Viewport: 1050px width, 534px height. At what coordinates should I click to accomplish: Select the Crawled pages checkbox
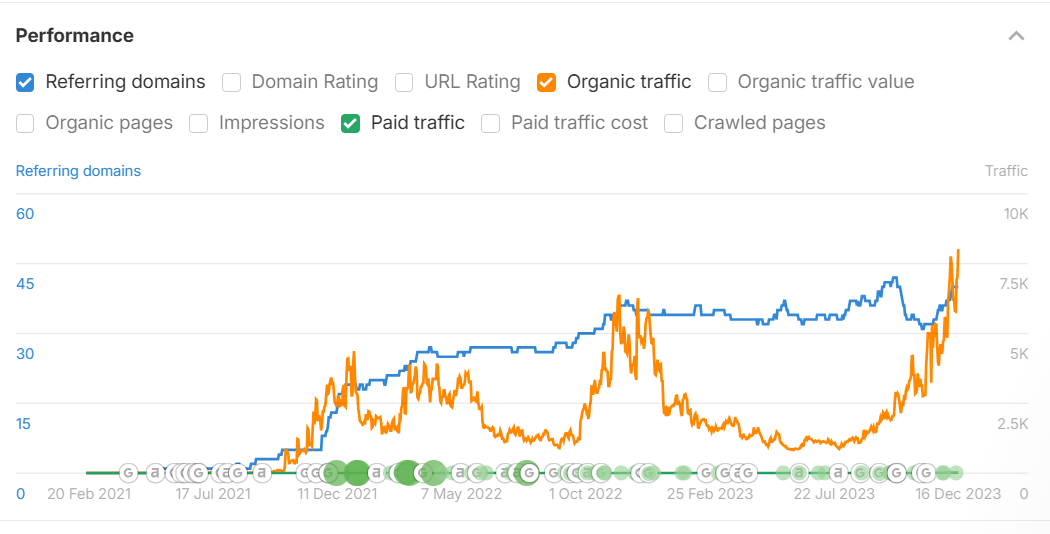pyautogui.click(x=674, y=123)
